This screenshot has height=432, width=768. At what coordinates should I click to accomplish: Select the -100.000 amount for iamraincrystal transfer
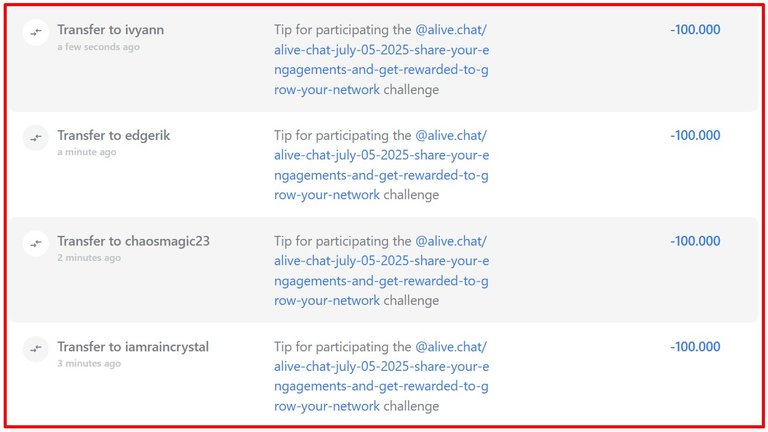[695, 347]
